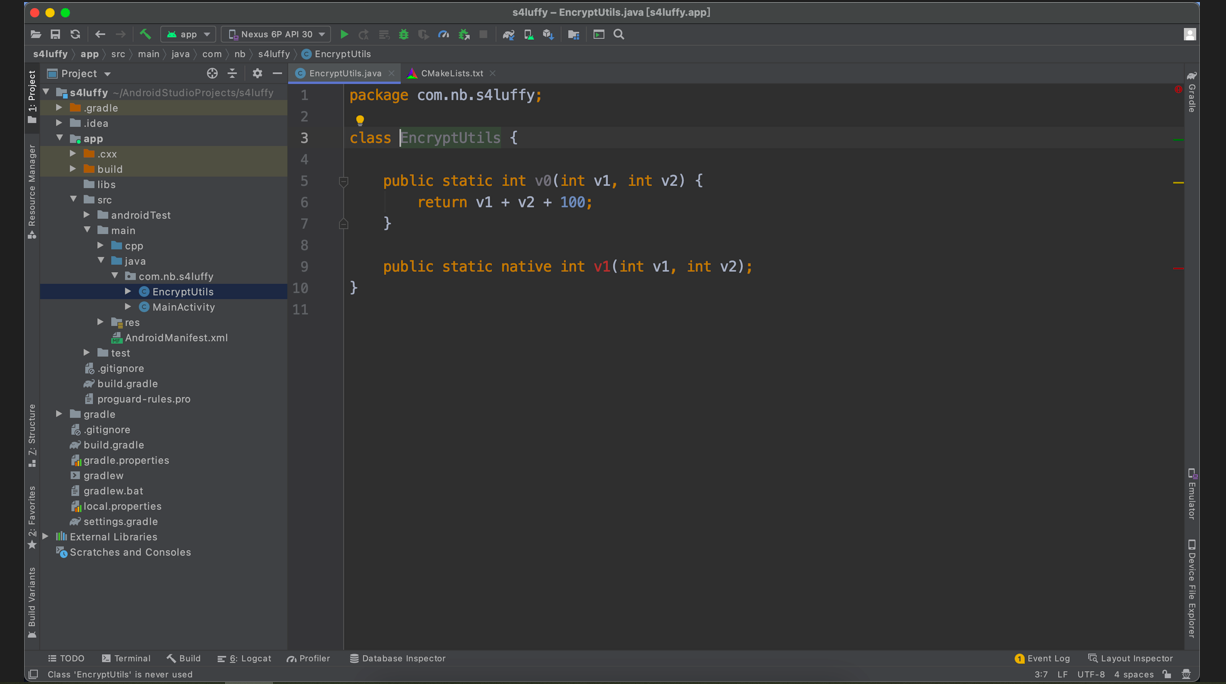Screen dimensions: 1226x684
Task: Open the app run configuration dropdown
Action: click(x=188, y=34)
